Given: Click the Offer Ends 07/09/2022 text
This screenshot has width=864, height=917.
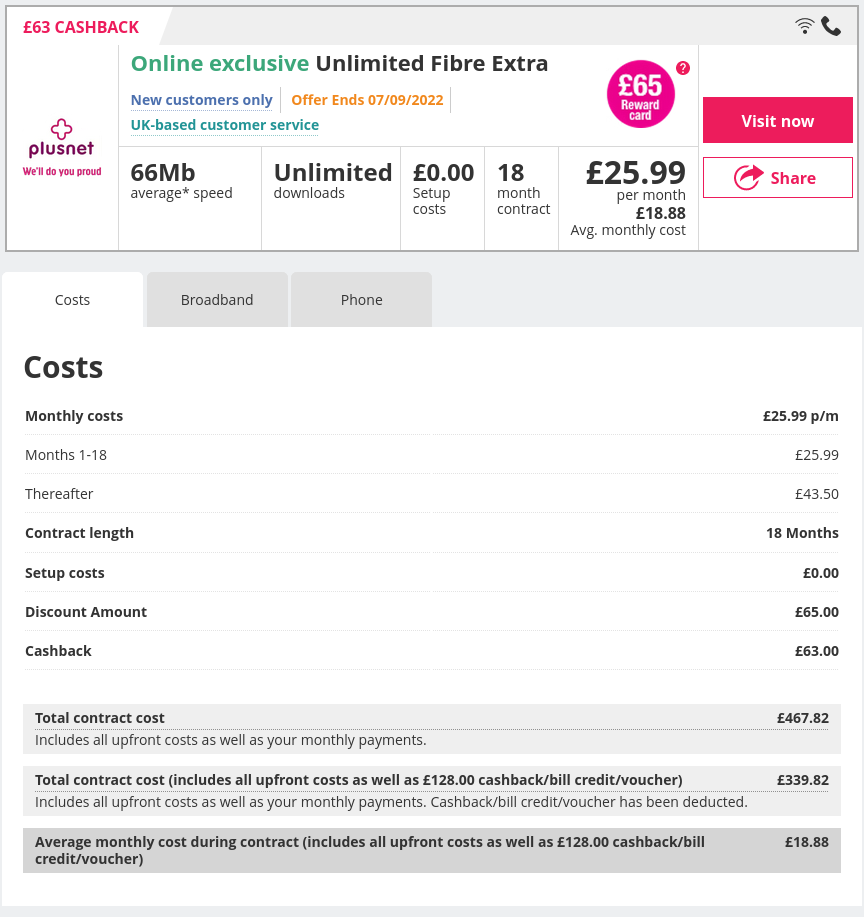Looking at the screenshot, I should [365, 100].
